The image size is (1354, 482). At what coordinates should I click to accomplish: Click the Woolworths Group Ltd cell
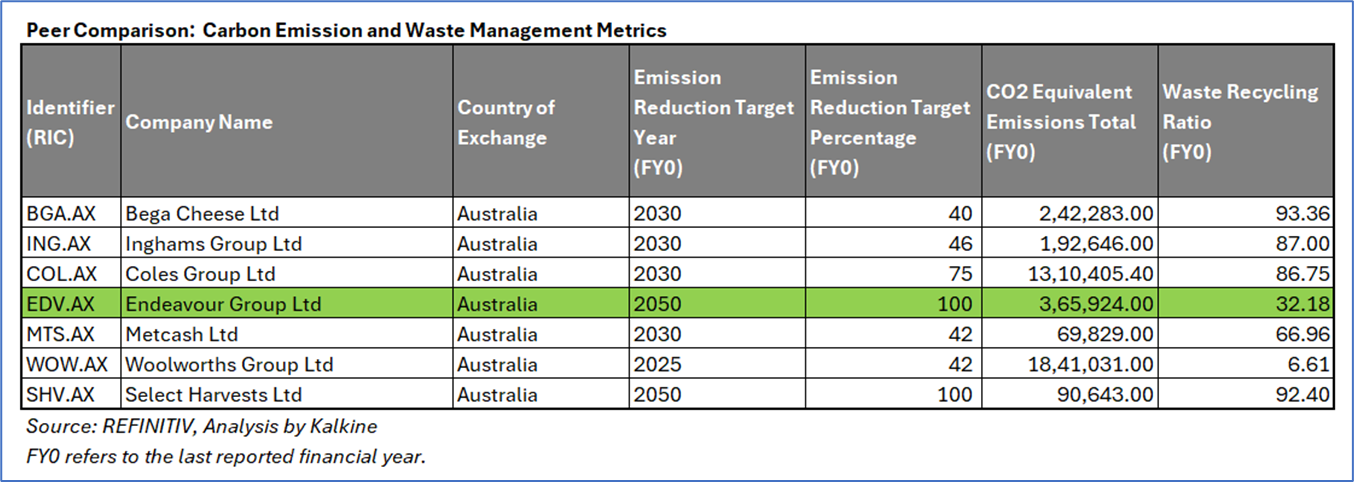(x=287, y=364)
